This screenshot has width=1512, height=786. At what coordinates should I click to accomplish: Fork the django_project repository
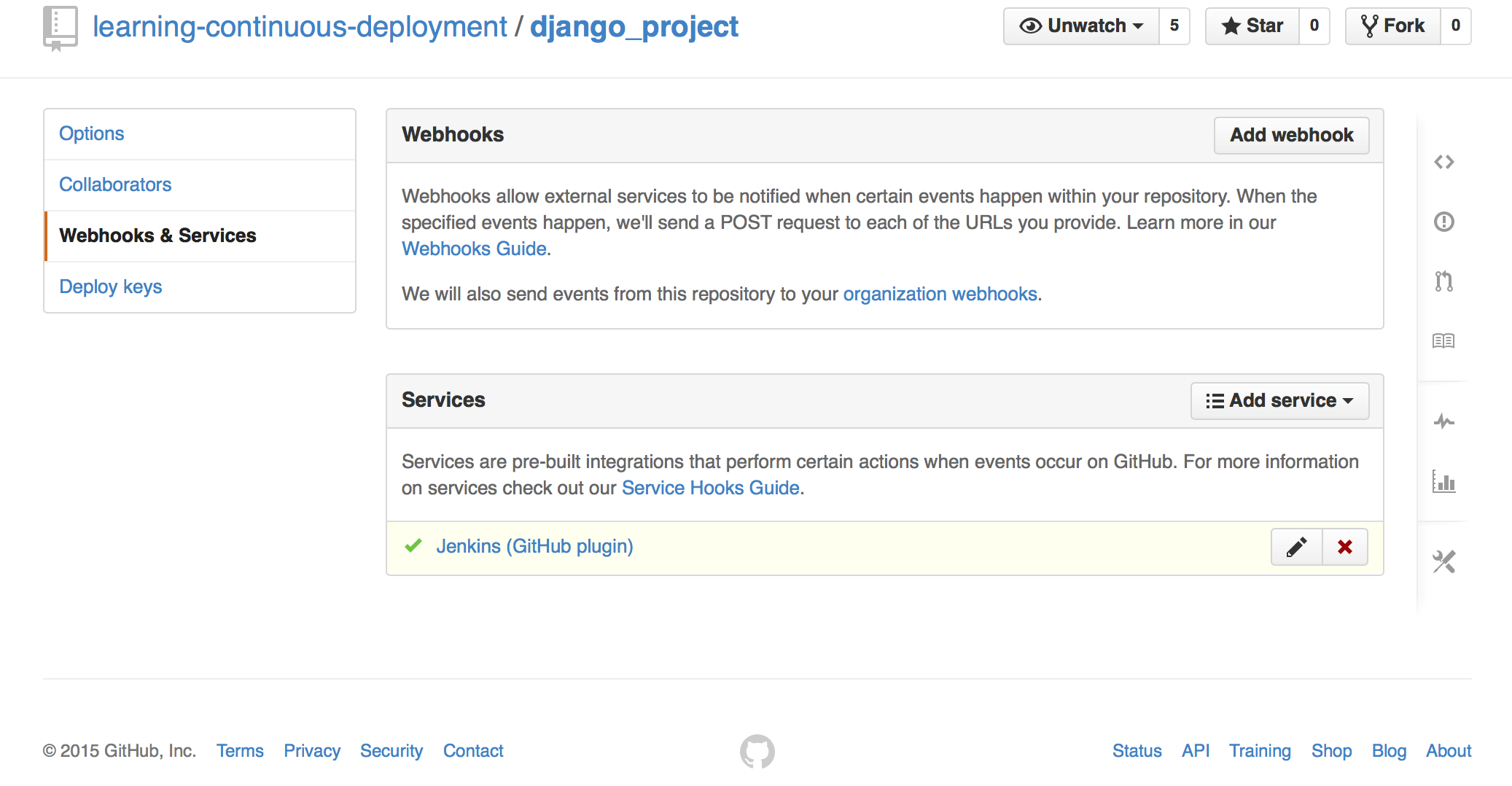1392,26
